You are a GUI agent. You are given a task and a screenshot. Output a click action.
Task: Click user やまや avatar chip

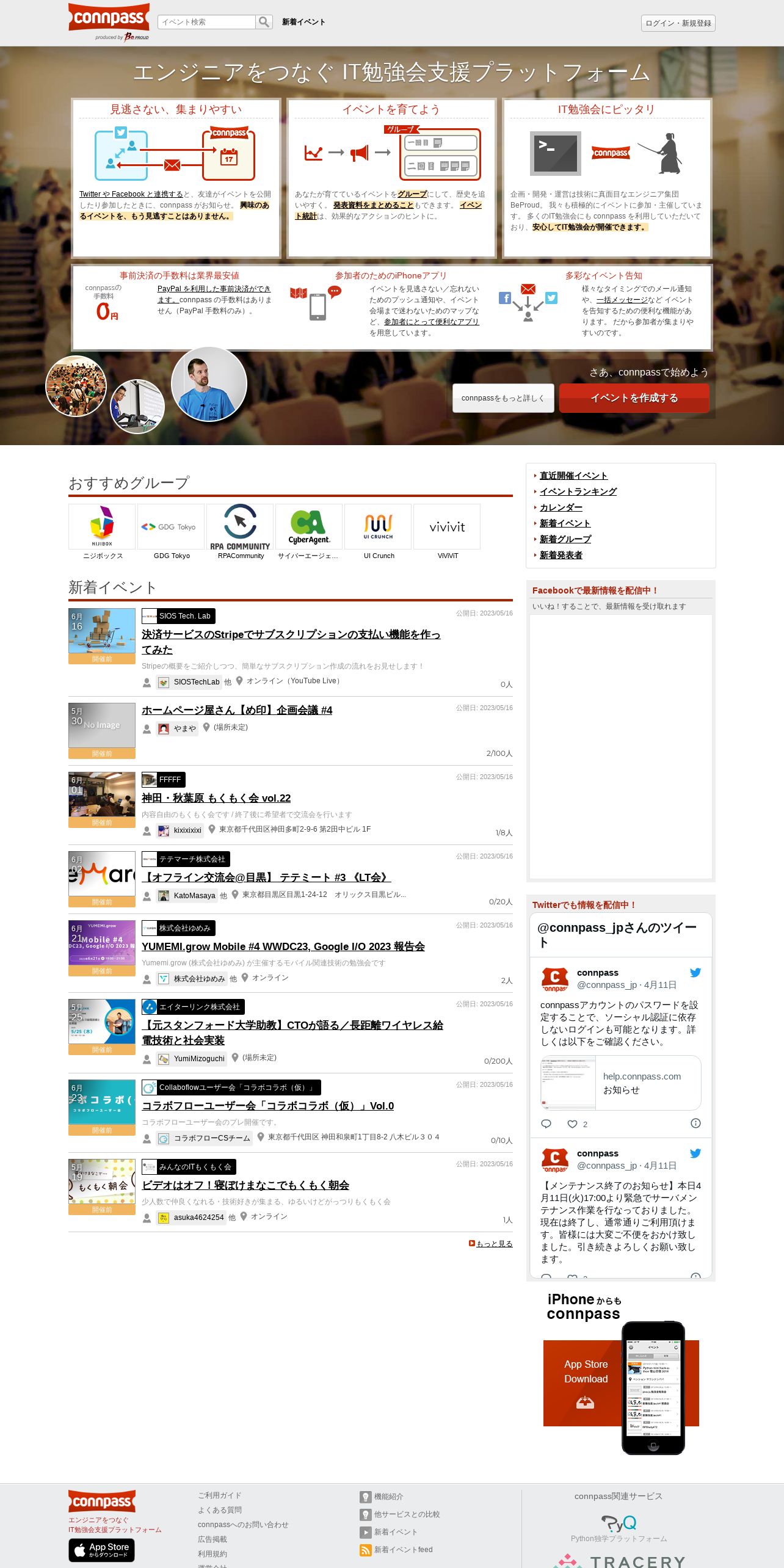tap(177, 728)
